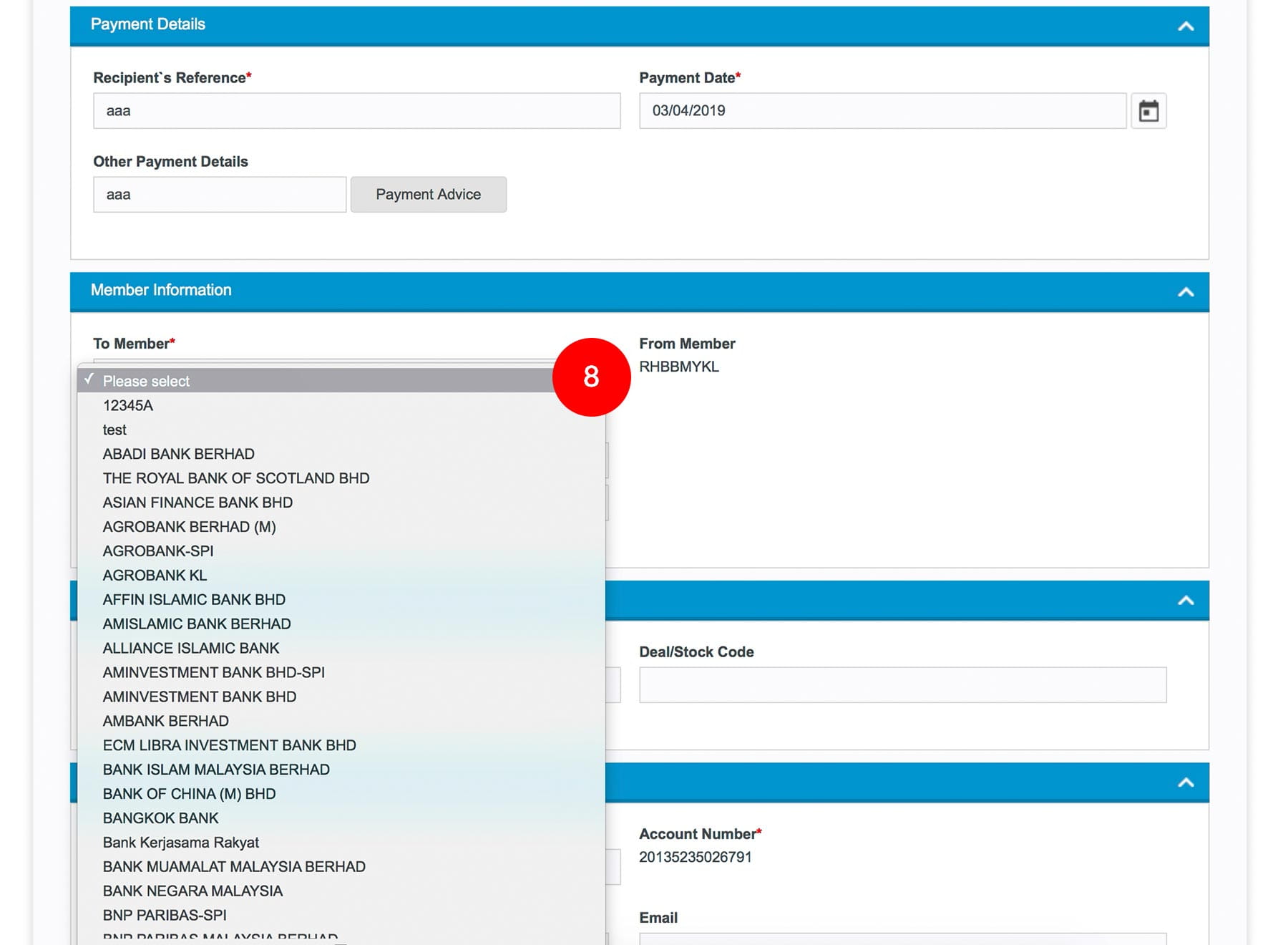
Task: Select ABADI BANK BERHAD from the list
Action: (x=179, y=454)
